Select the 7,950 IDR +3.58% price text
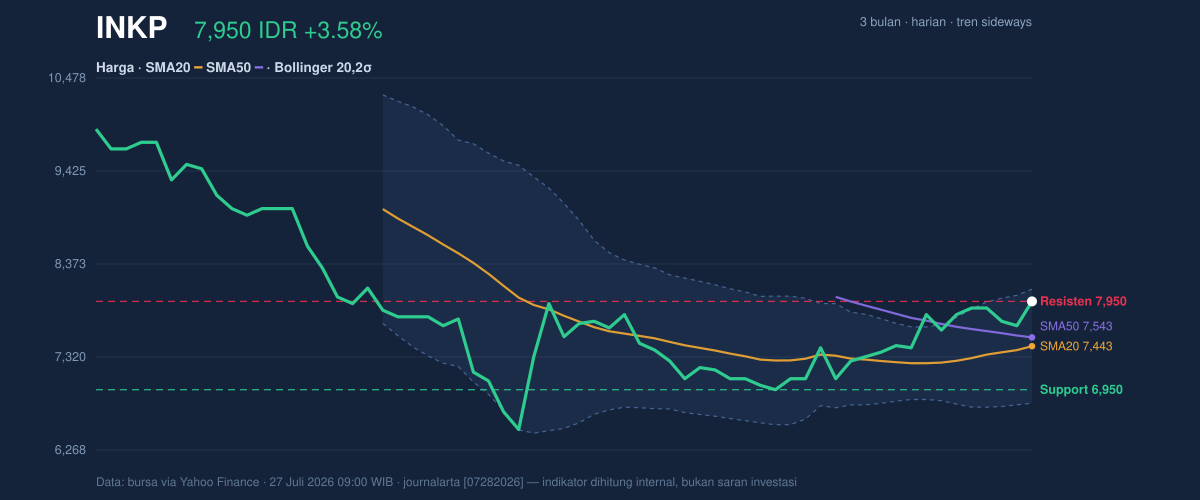 click(x=288, y=31)
